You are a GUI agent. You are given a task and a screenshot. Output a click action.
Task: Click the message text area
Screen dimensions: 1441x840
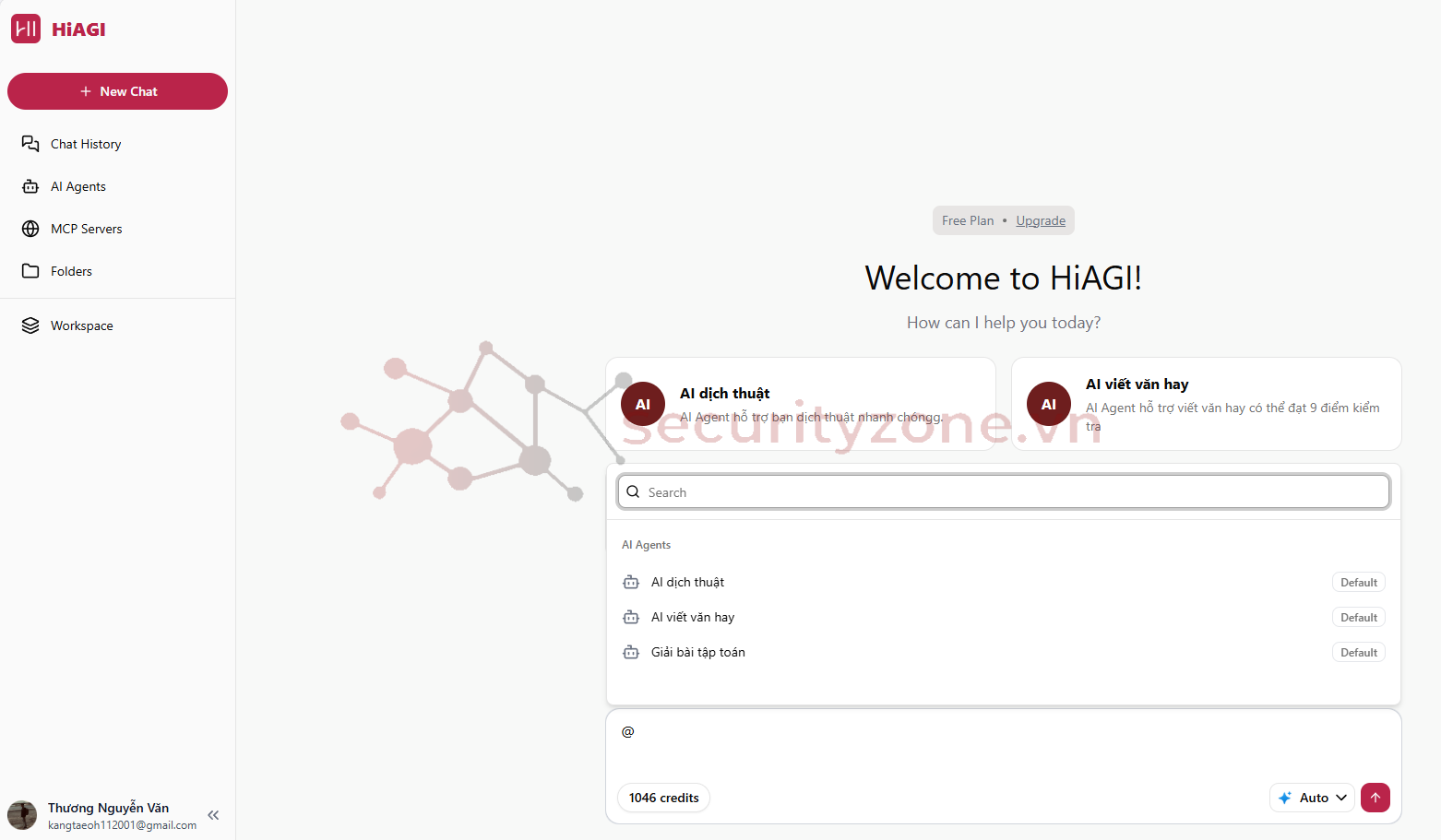coord(1004,747)
